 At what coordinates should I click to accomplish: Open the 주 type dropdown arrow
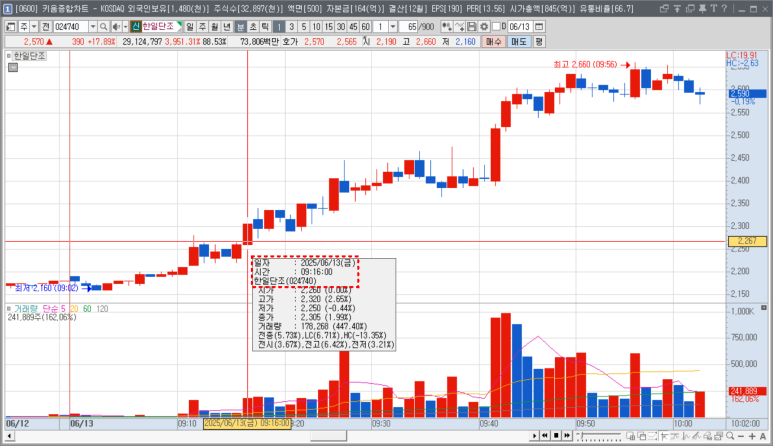pos(34,27)
